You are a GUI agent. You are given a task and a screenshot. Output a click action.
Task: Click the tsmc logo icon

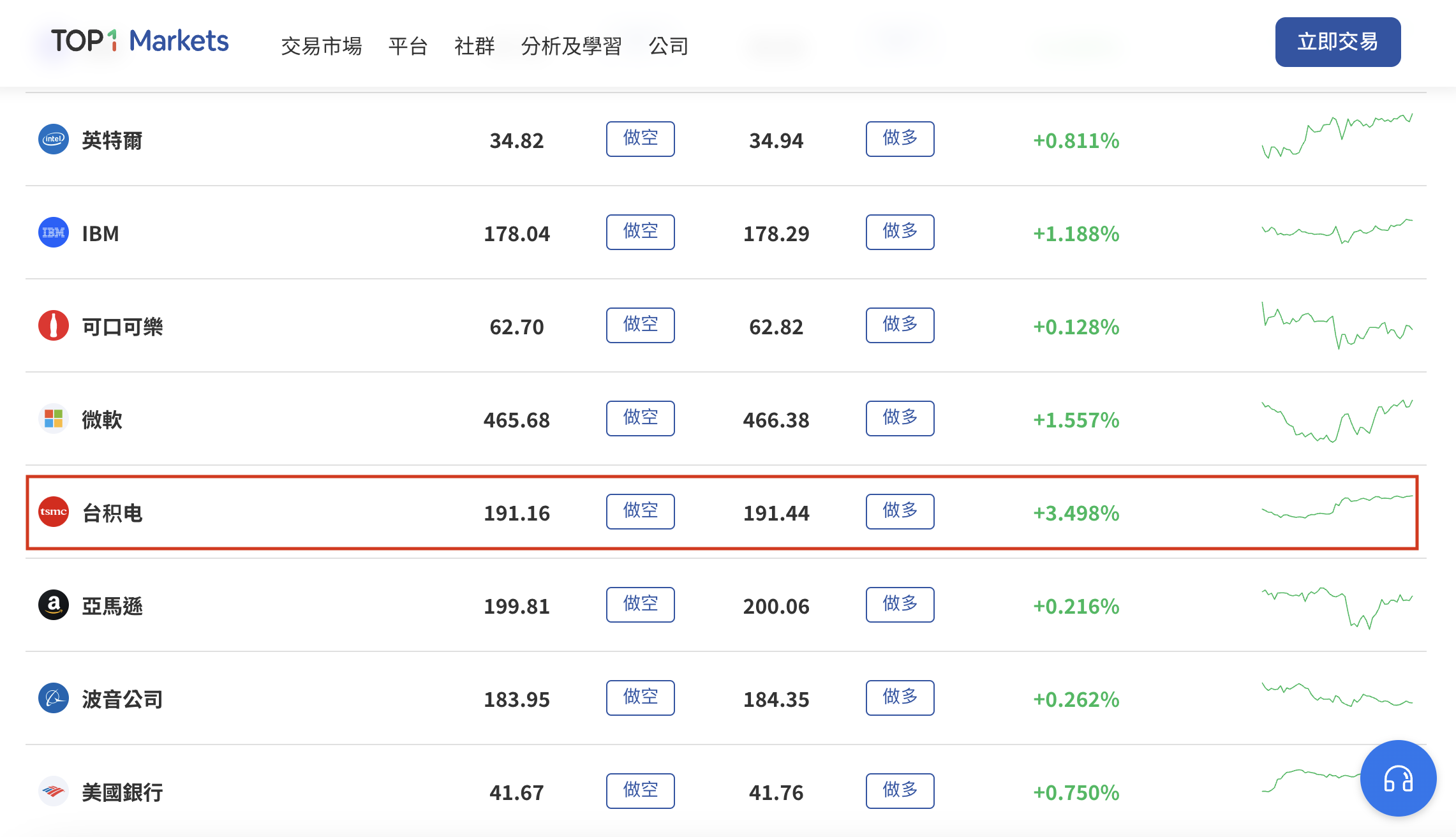pos(54,512)
